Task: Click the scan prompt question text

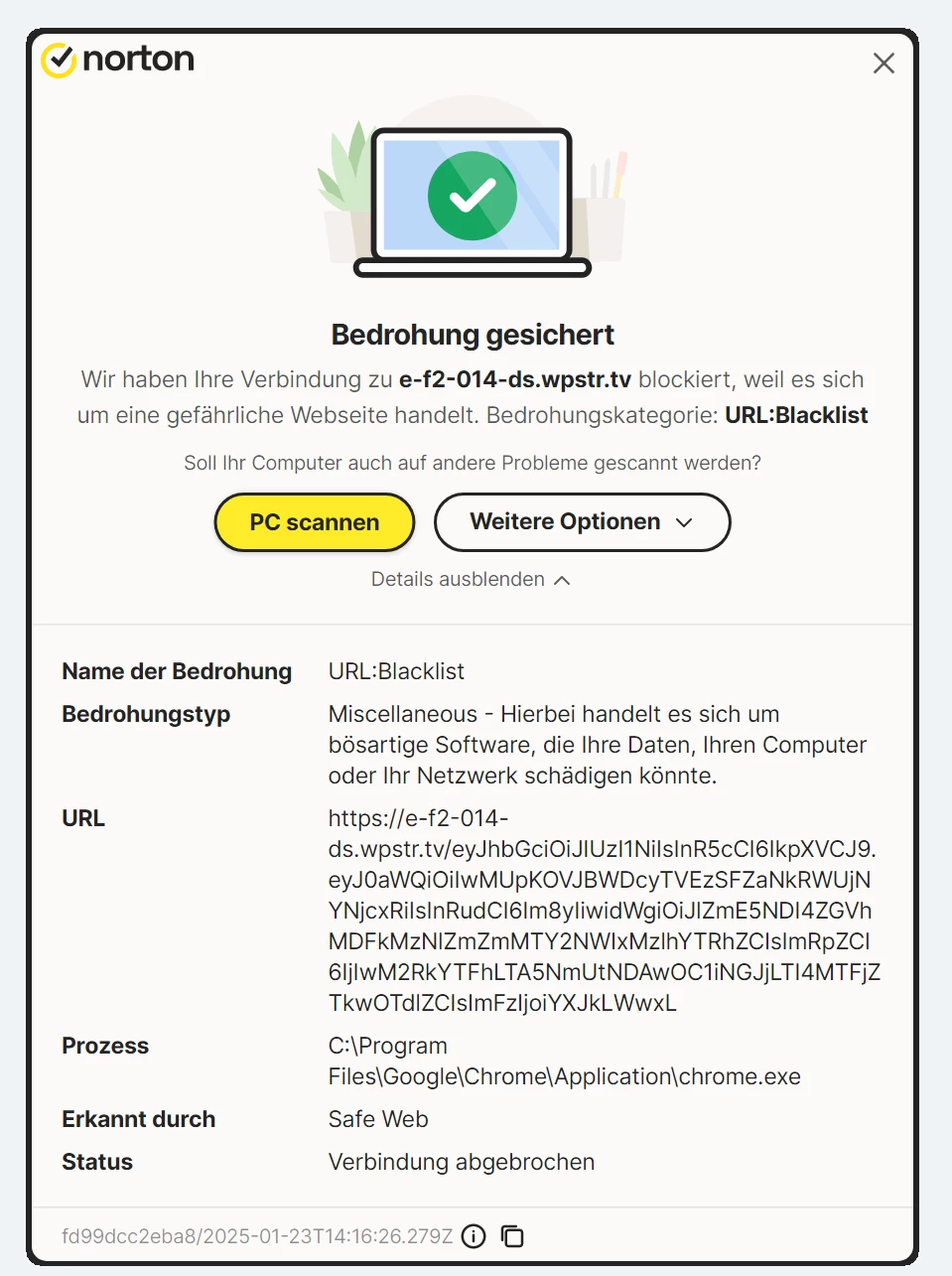Action: click(473, 463)
